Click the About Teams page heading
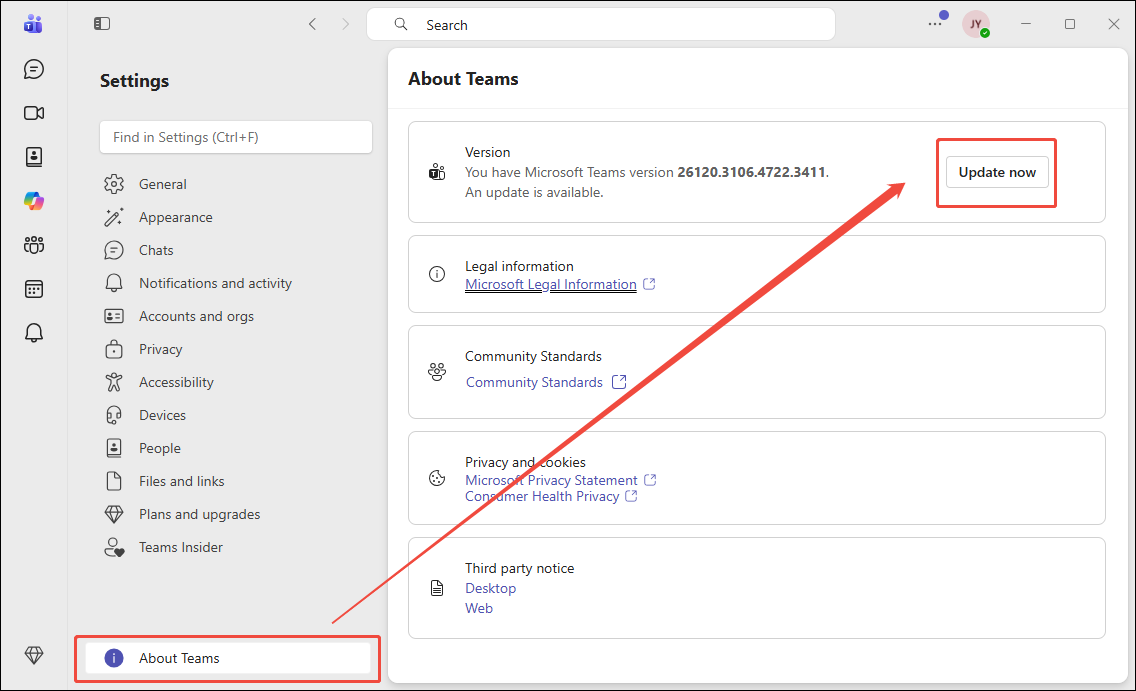The height and width of the screenshot is (691, 1136). point(463,79)
